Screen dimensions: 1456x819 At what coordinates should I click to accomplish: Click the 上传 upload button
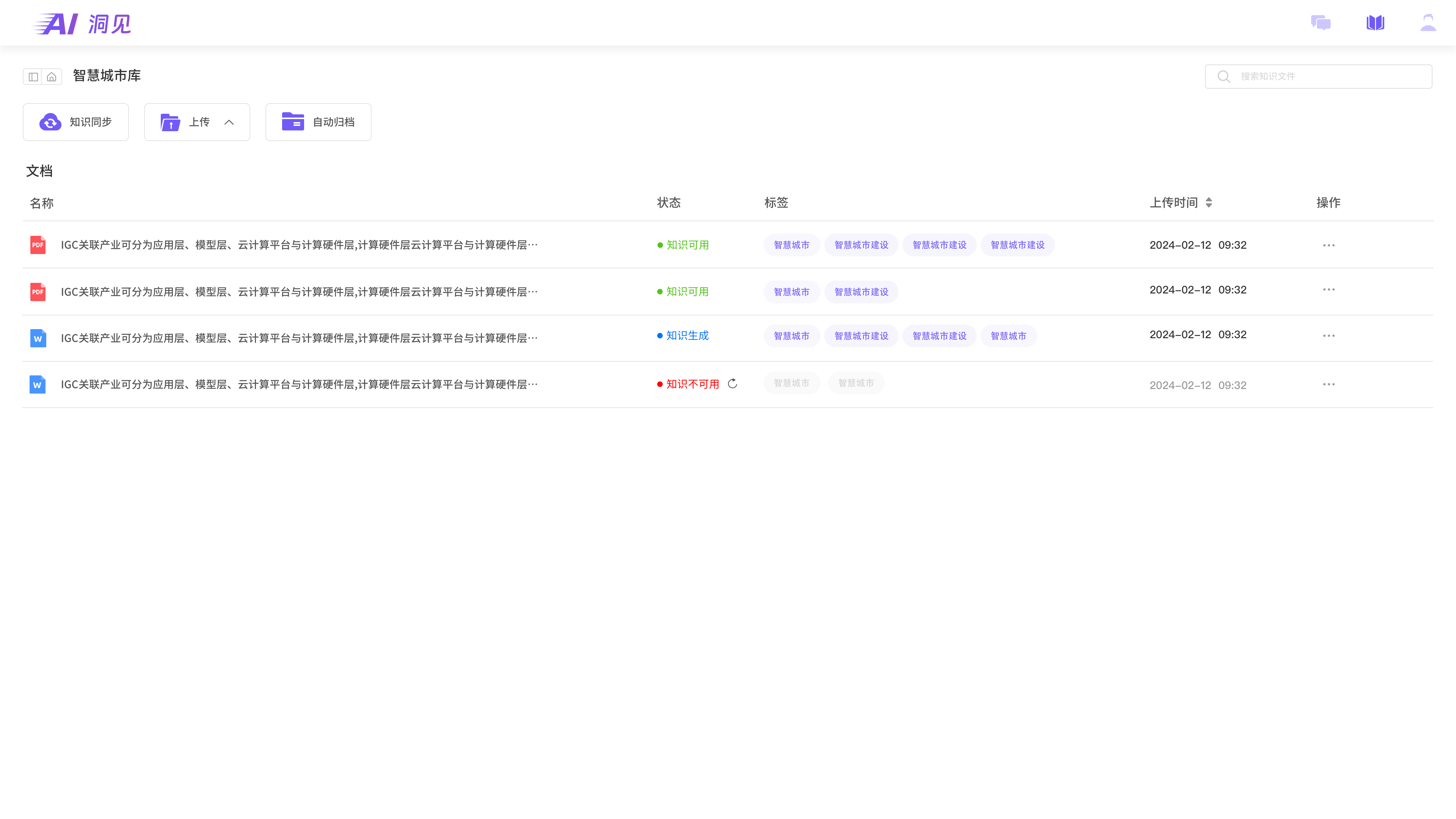point(197,122)
